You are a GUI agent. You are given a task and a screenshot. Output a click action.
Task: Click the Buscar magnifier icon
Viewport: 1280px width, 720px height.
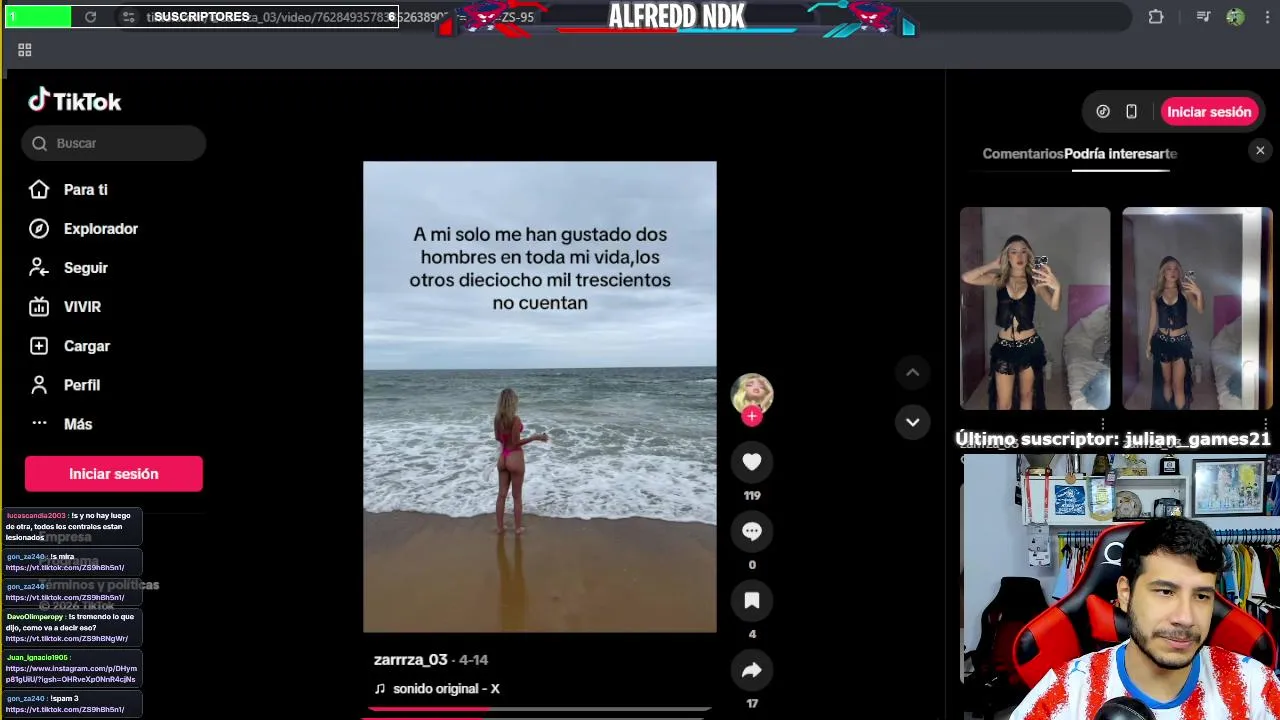39,143
